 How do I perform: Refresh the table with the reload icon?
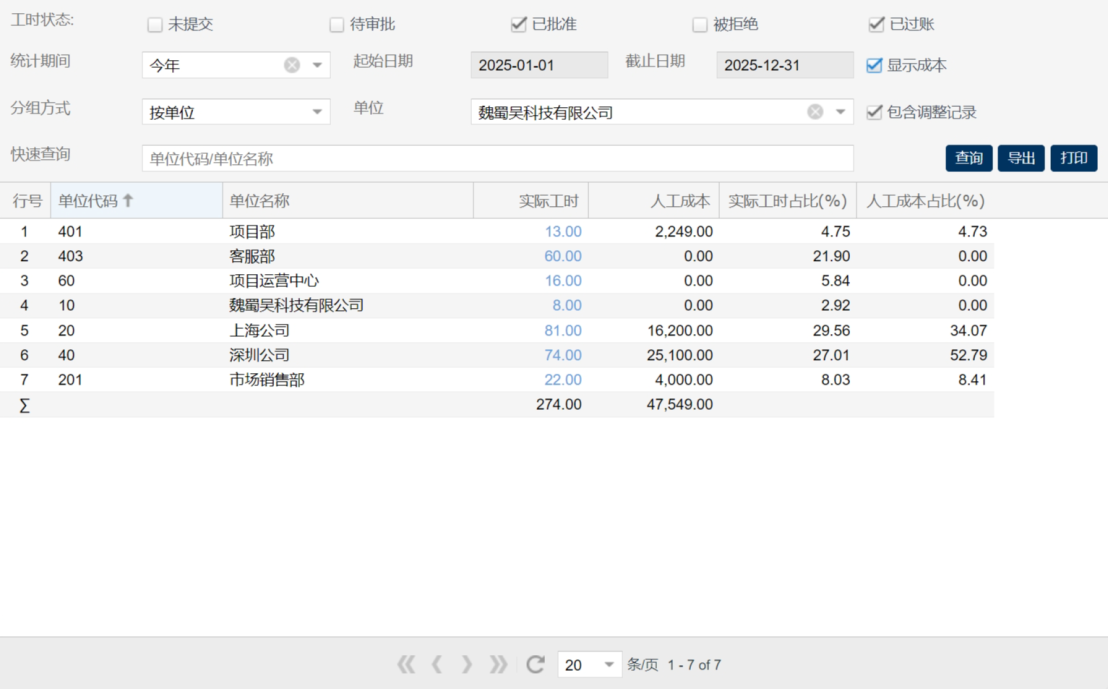(x=535, y=664)
